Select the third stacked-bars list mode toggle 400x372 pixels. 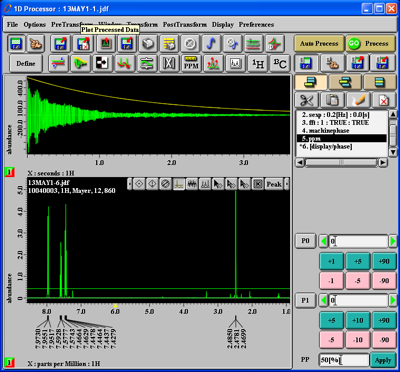[x=379, y=82]
